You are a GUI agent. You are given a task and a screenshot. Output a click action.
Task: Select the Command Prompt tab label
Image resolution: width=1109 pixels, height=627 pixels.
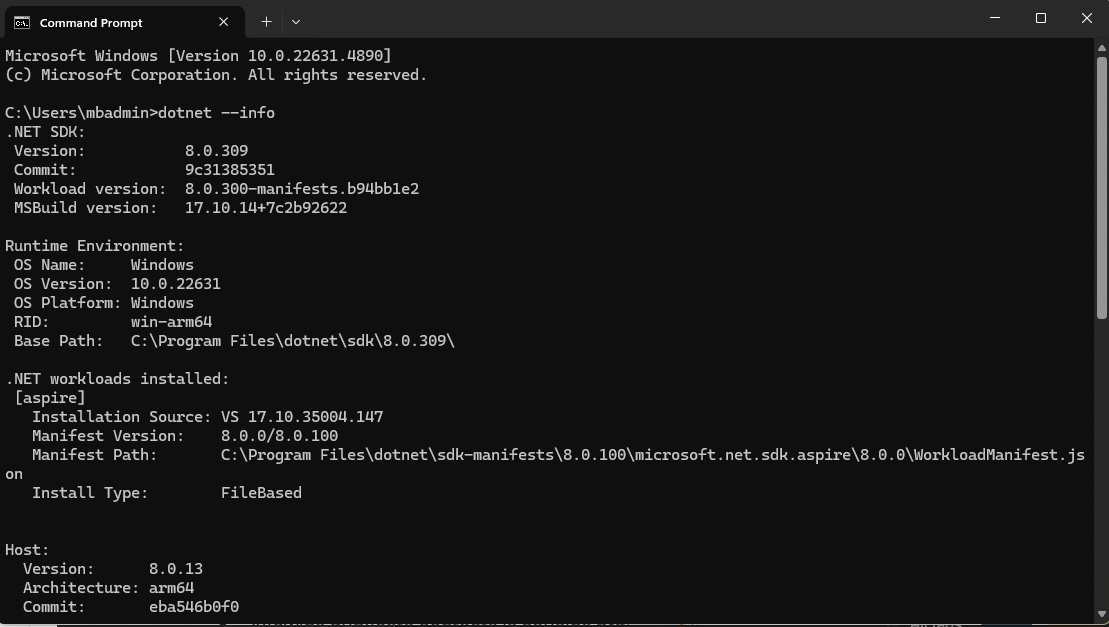(x=91, y=23)
